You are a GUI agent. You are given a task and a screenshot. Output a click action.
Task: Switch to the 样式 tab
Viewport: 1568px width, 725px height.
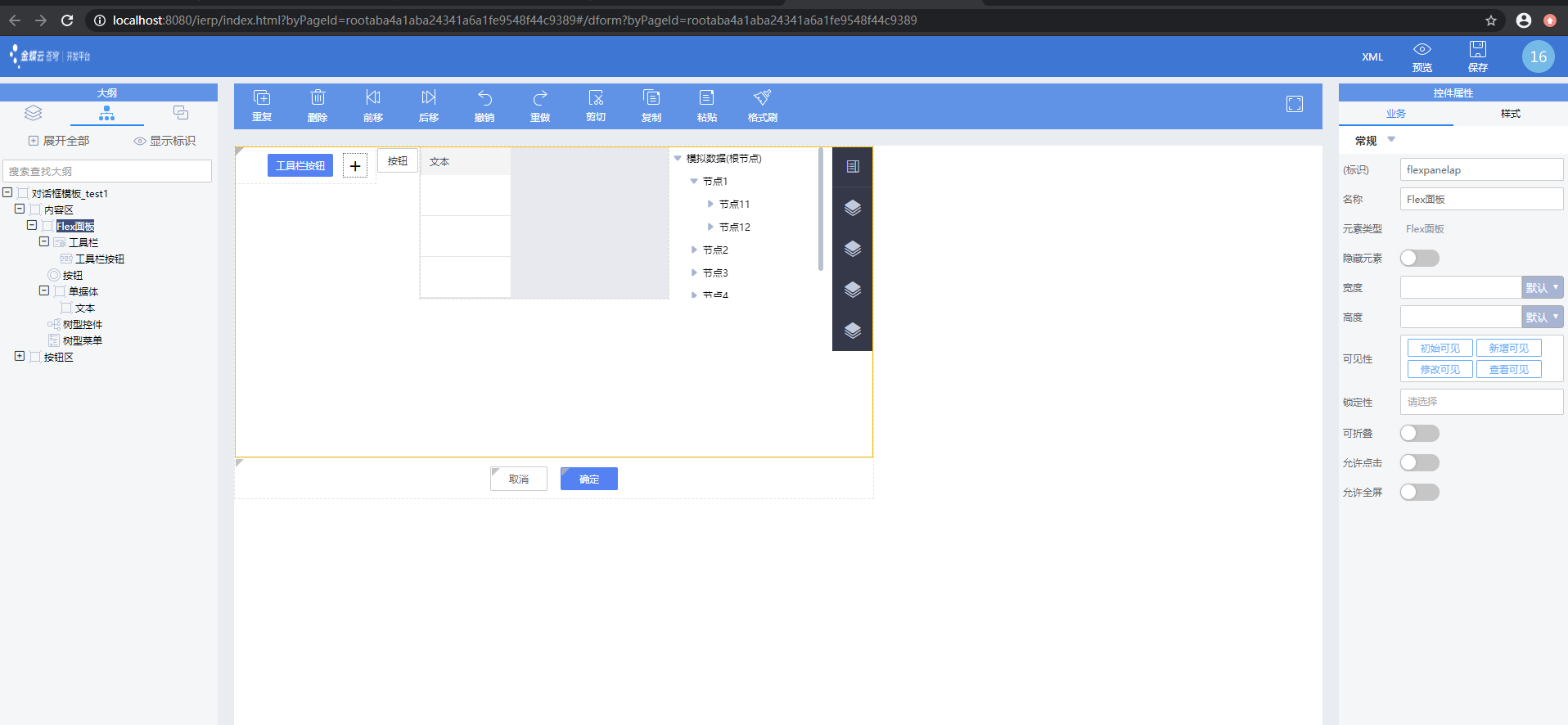click(1510, 114)
